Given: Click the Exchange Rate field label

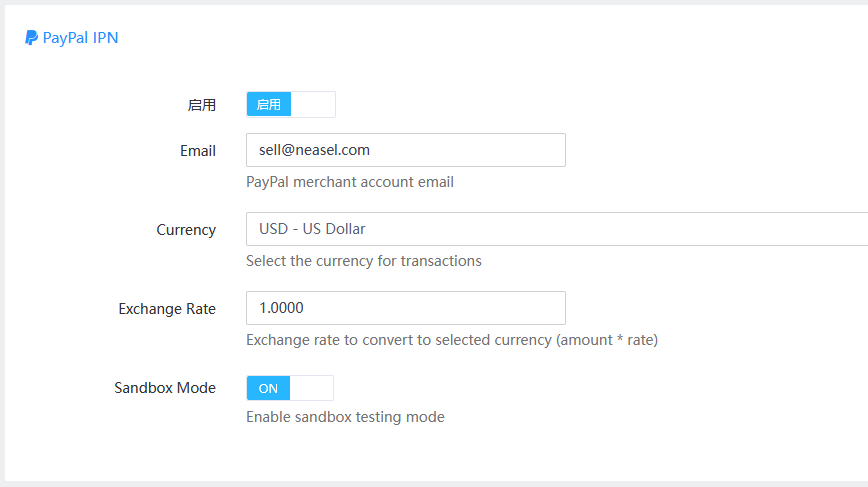Looking at the screenshot, I should [167, 309].
